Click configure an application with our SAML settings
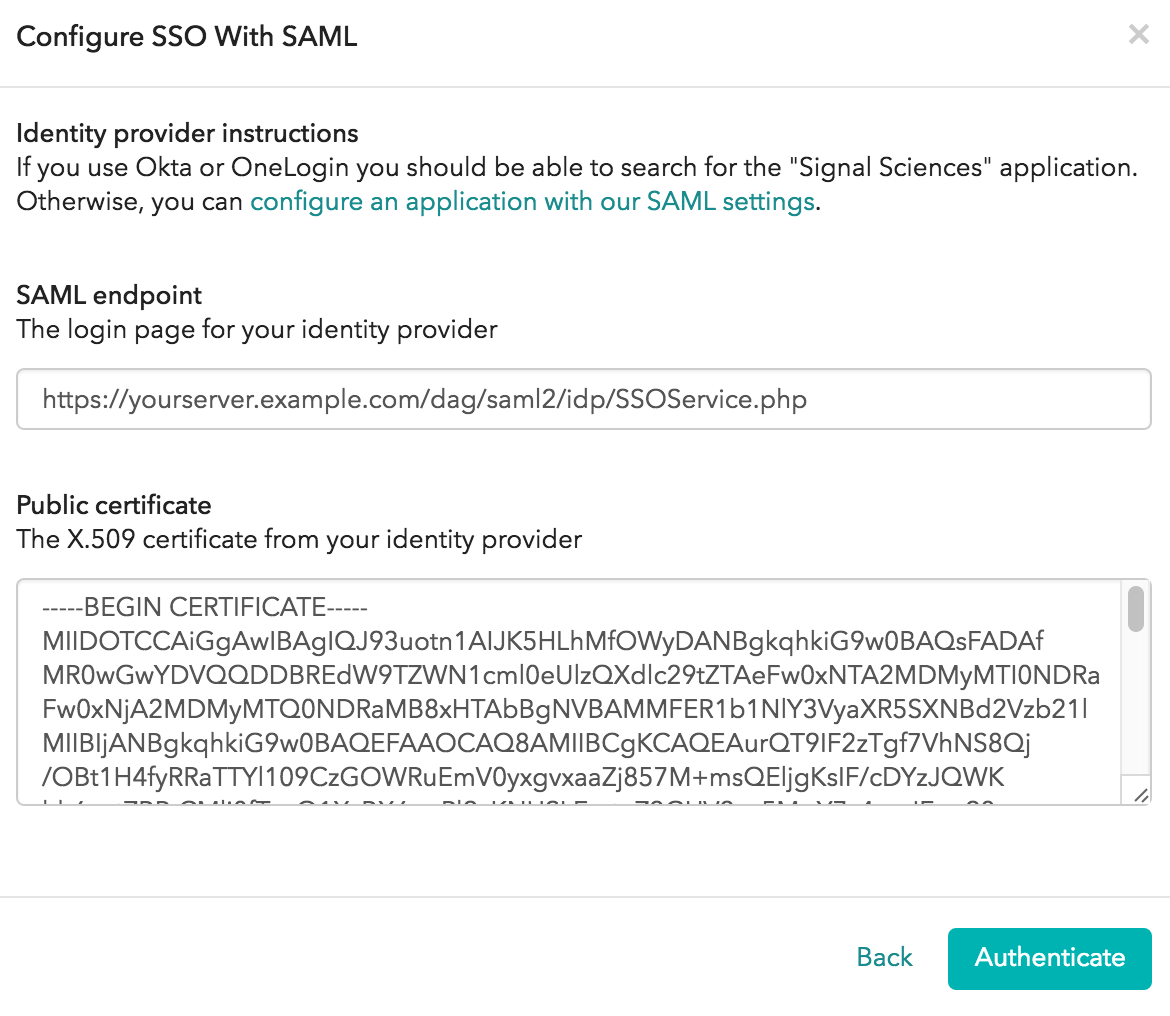This screenshot has height=1016, width=1170. pos(531,201)
